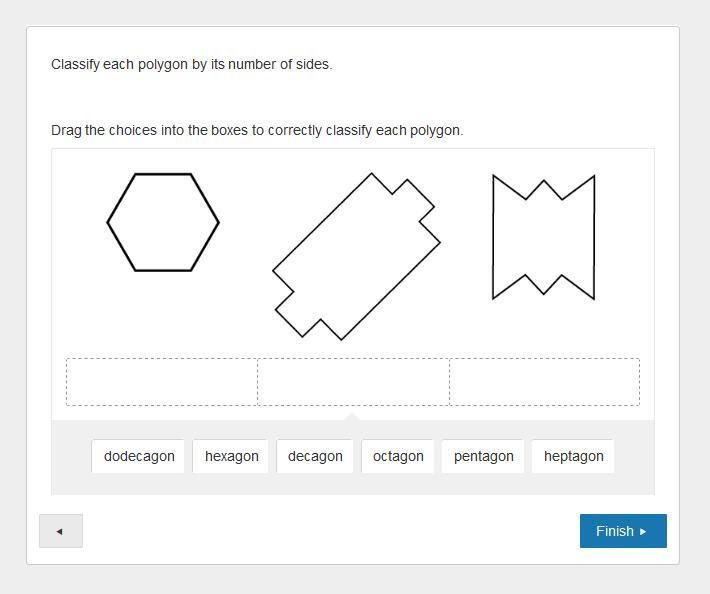Click the tilted notched rectangle polygon
This screenshot has height=594, width=710.
[x=356, y=256]
